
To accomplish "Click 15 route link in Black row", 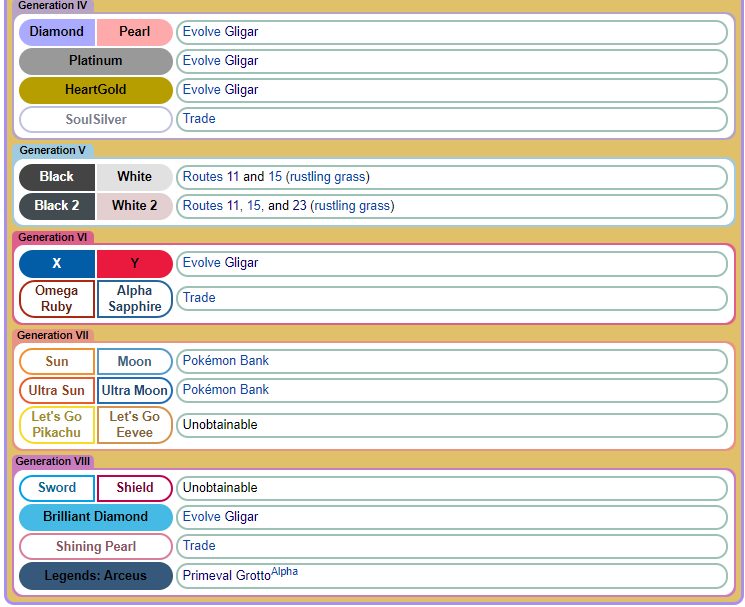I will pos(275,177).
